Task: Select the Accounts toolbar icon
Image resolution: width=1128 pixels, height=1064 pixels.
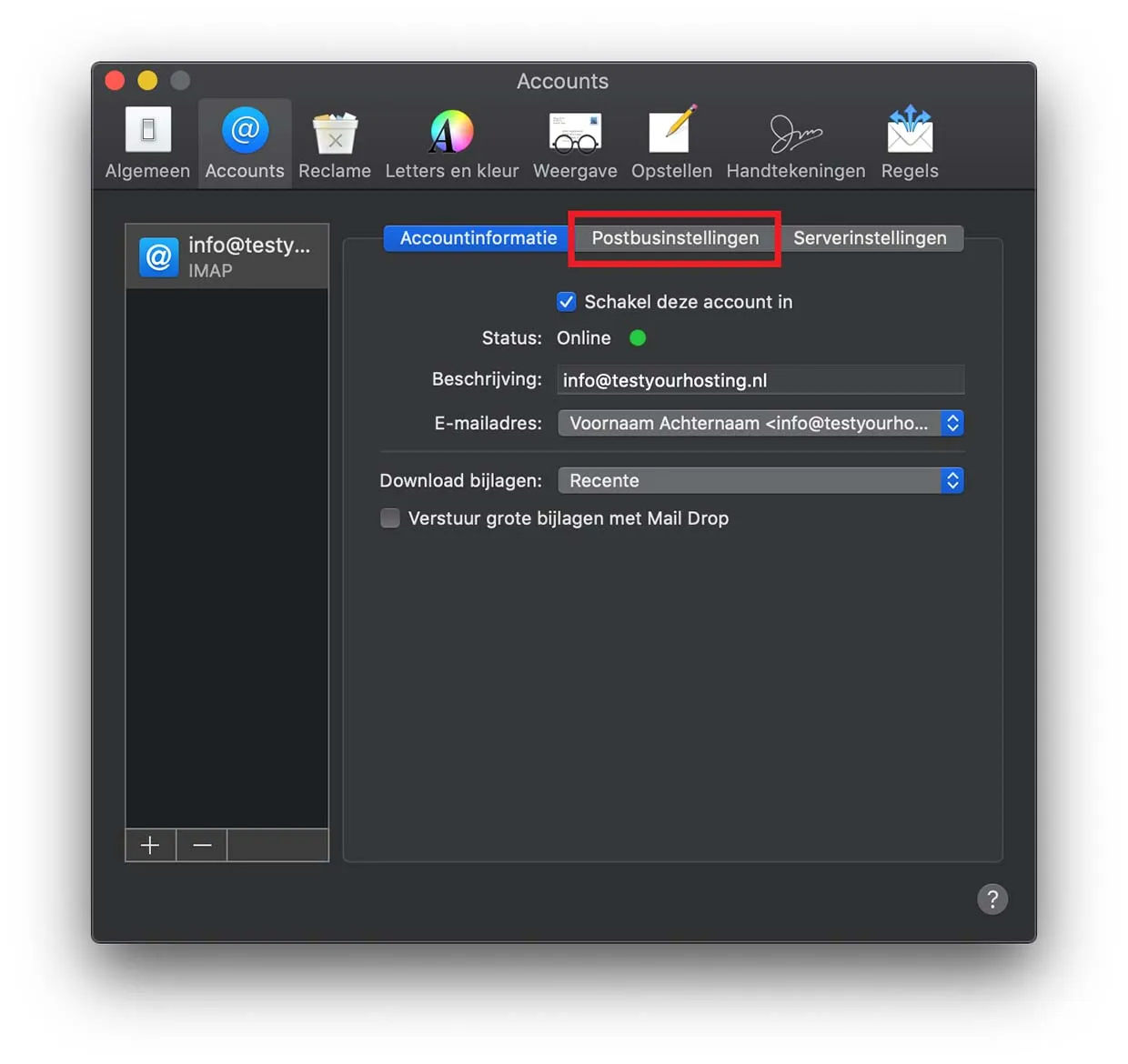Action: click(x=244, y=143)
